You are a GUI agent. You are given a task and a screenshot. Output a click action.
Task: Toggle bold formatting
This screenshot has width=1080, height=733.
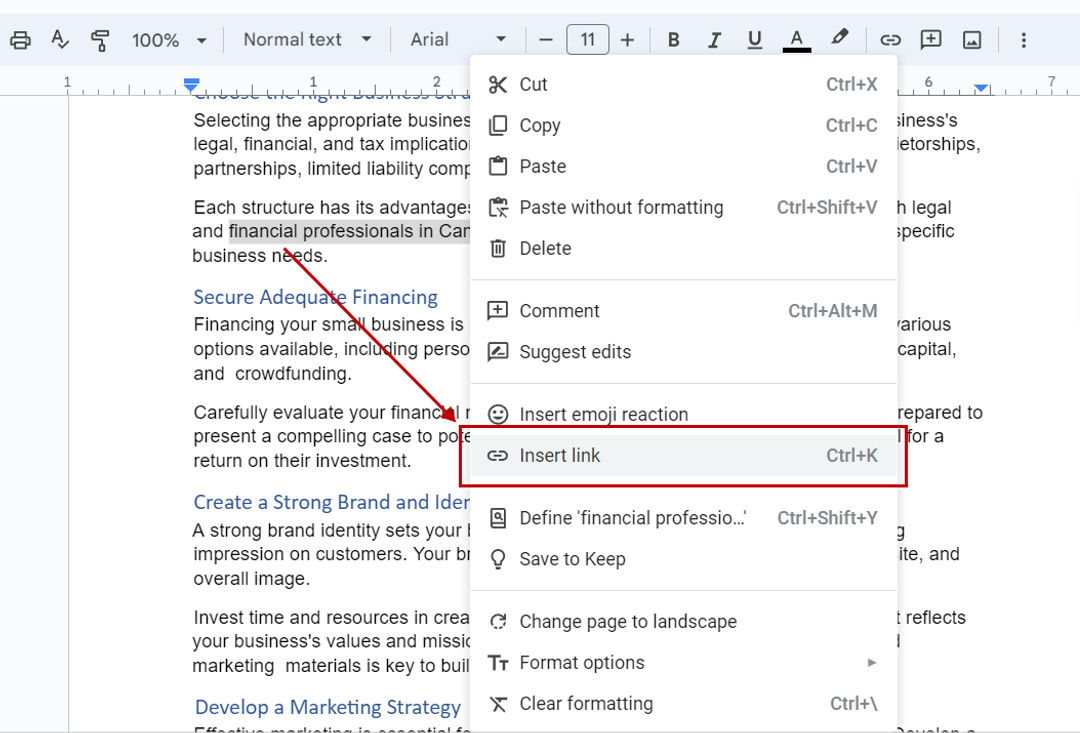pos(674,39)
